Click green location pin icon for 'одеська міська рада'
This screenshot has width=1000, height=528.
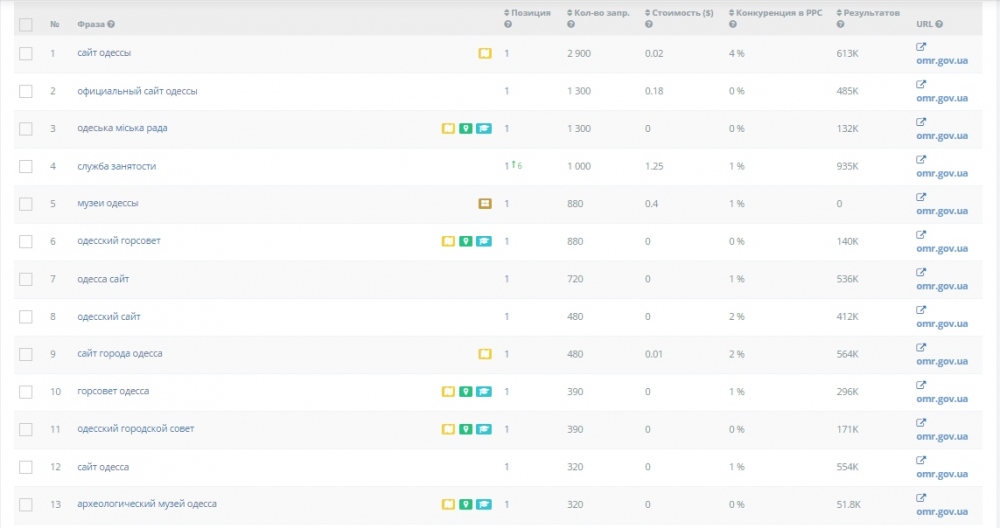[465, 128]
